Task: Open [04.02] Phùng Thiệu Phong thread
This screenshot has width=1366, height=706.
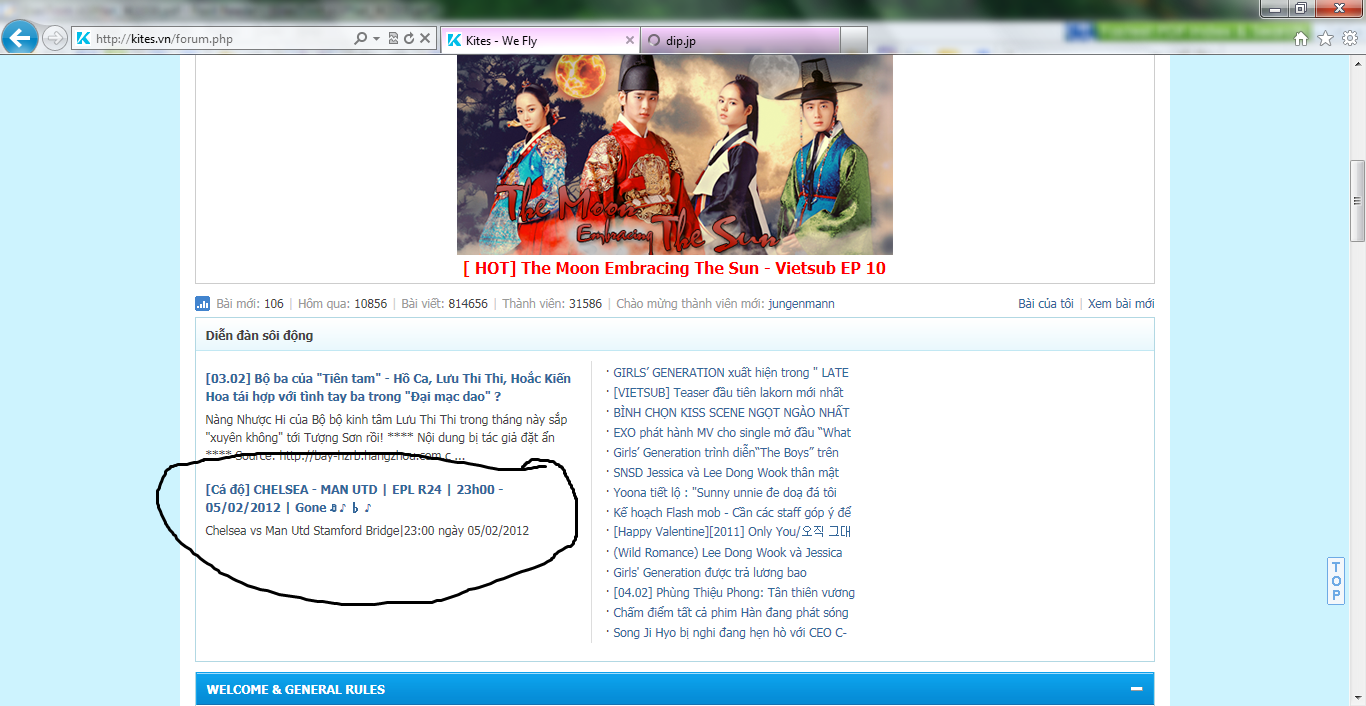Action: pos(734,593)
